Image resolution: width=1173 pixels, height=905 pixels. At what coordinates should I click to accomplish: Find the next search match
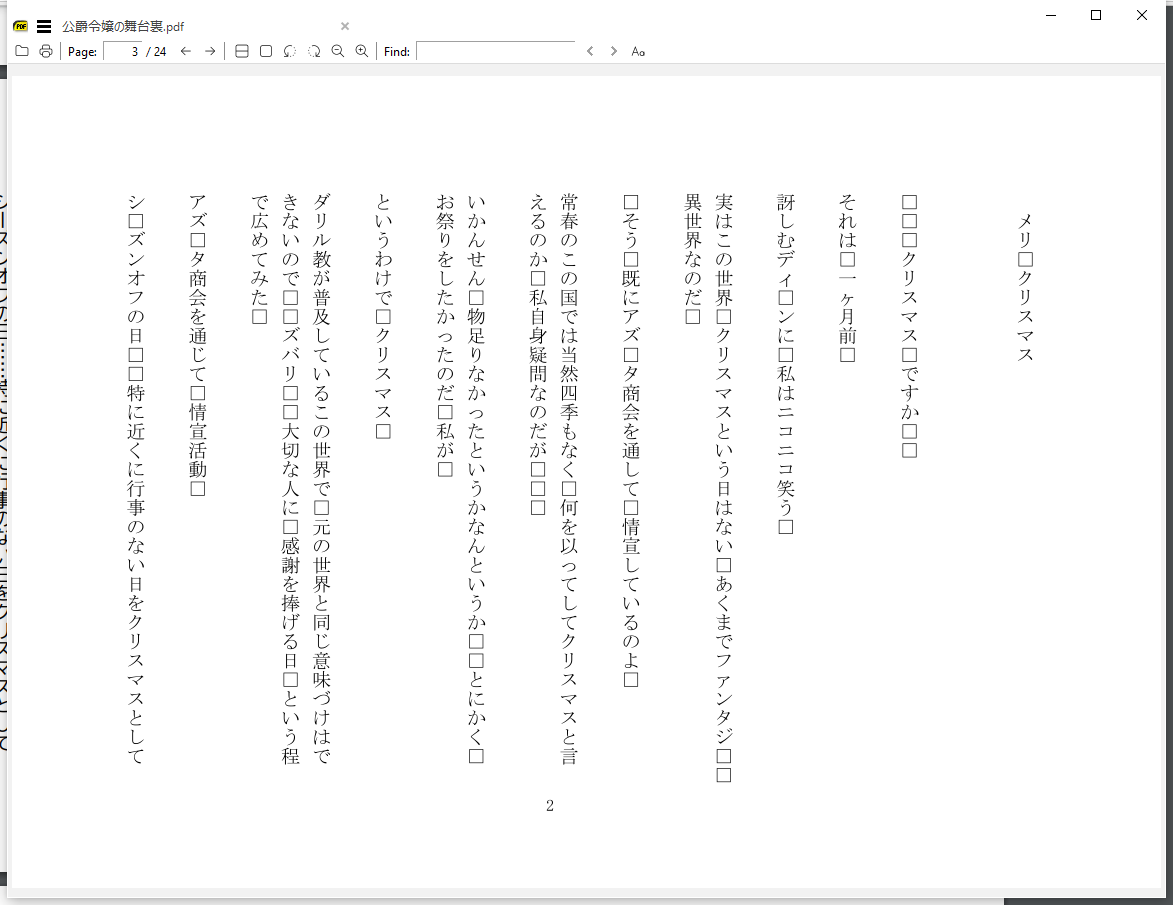click(x=613, y=51)
